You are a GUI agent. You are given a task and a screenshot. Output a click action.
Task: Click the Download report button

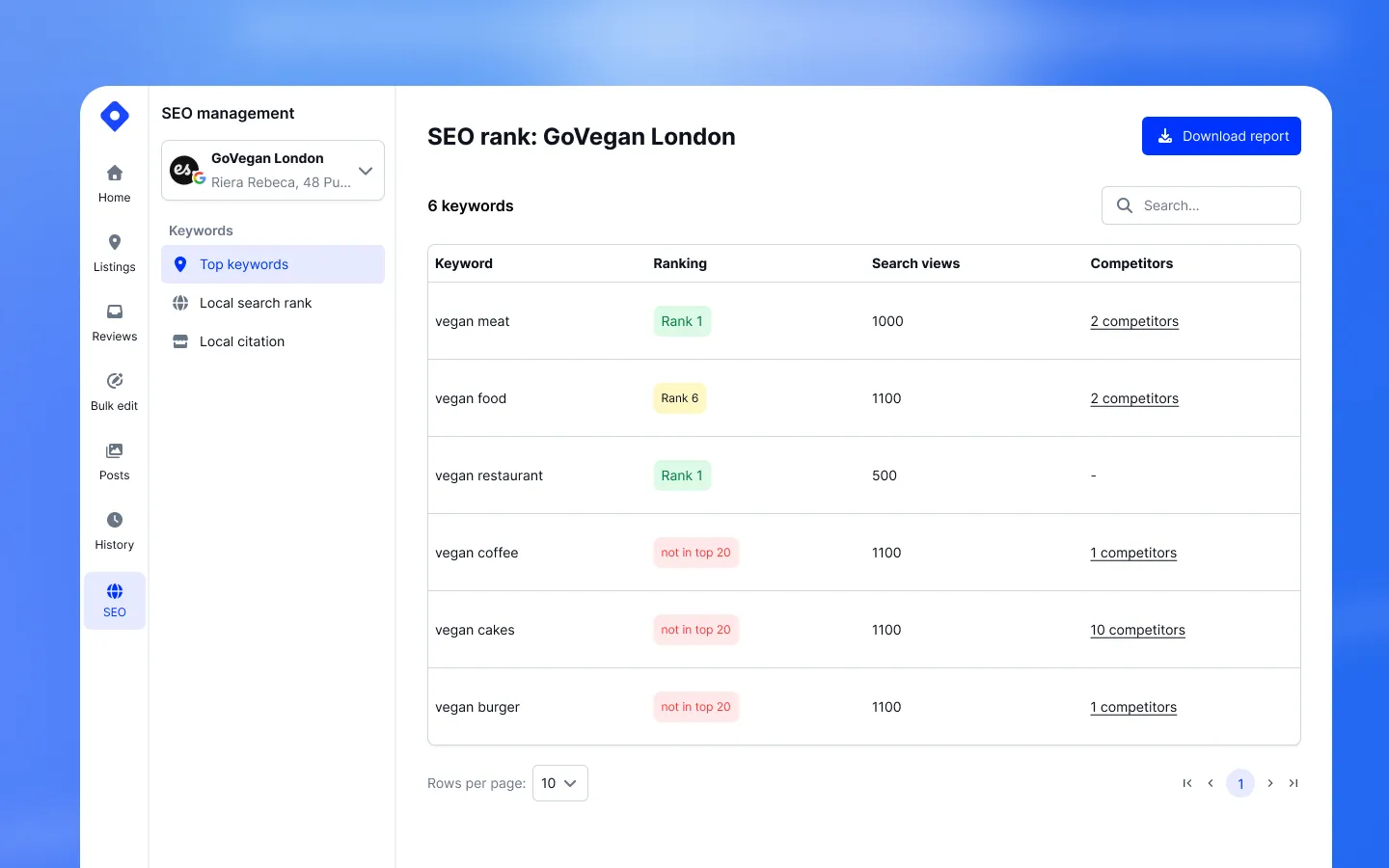click(x=1221, y=136)
